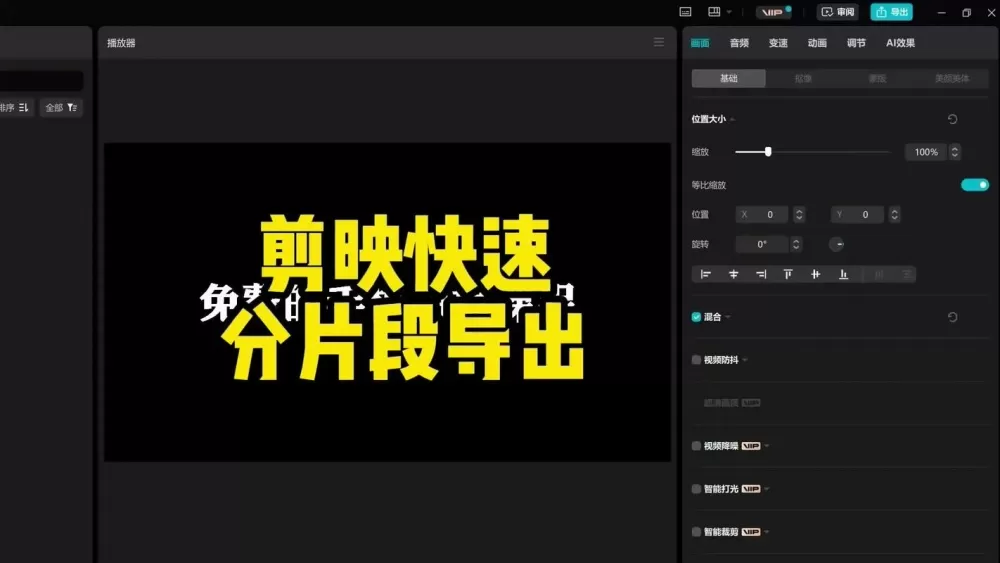The width and height of the screenshot is (1000, 563).
Task: Click the 审阅 review button
Action: (837, 12)
